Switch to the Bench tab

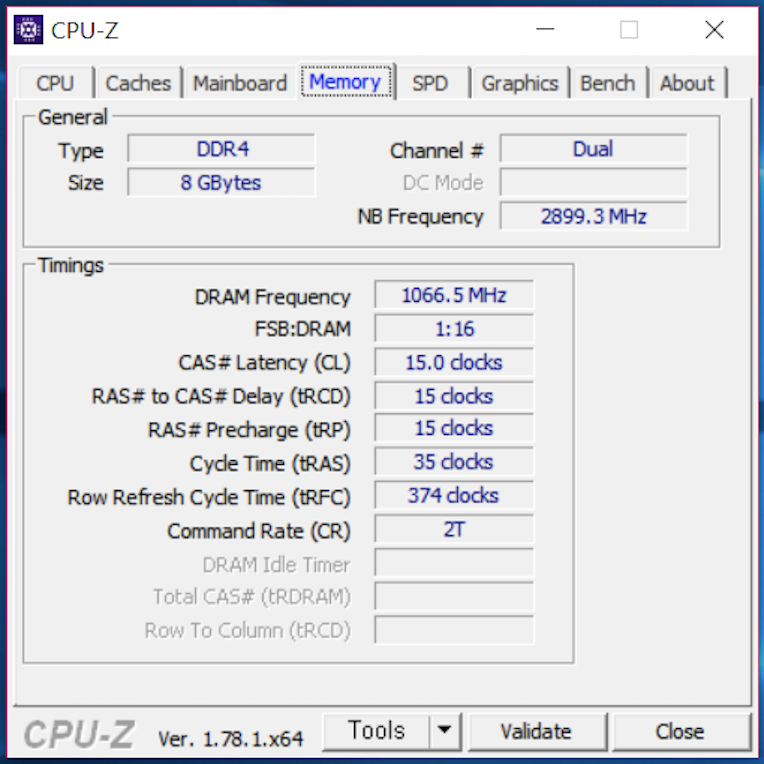point(608,83)
